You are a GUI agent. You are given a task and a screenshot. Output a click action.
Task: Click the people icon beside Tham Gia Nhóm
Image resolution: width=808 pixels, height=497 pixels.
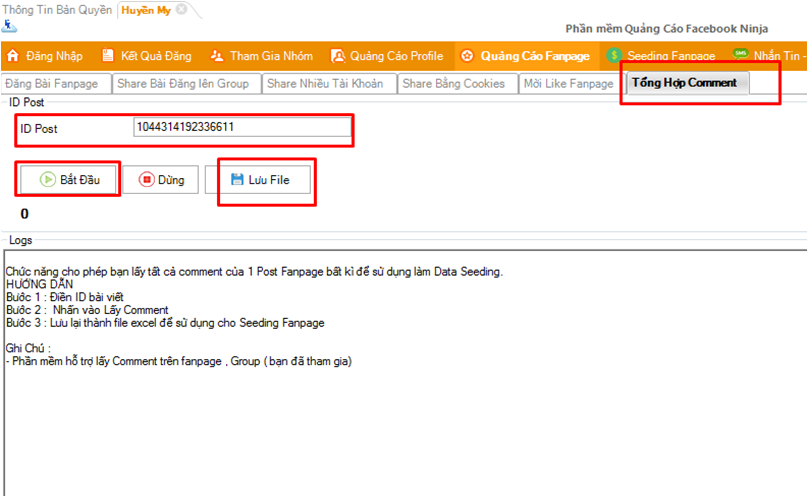(217, 56)
